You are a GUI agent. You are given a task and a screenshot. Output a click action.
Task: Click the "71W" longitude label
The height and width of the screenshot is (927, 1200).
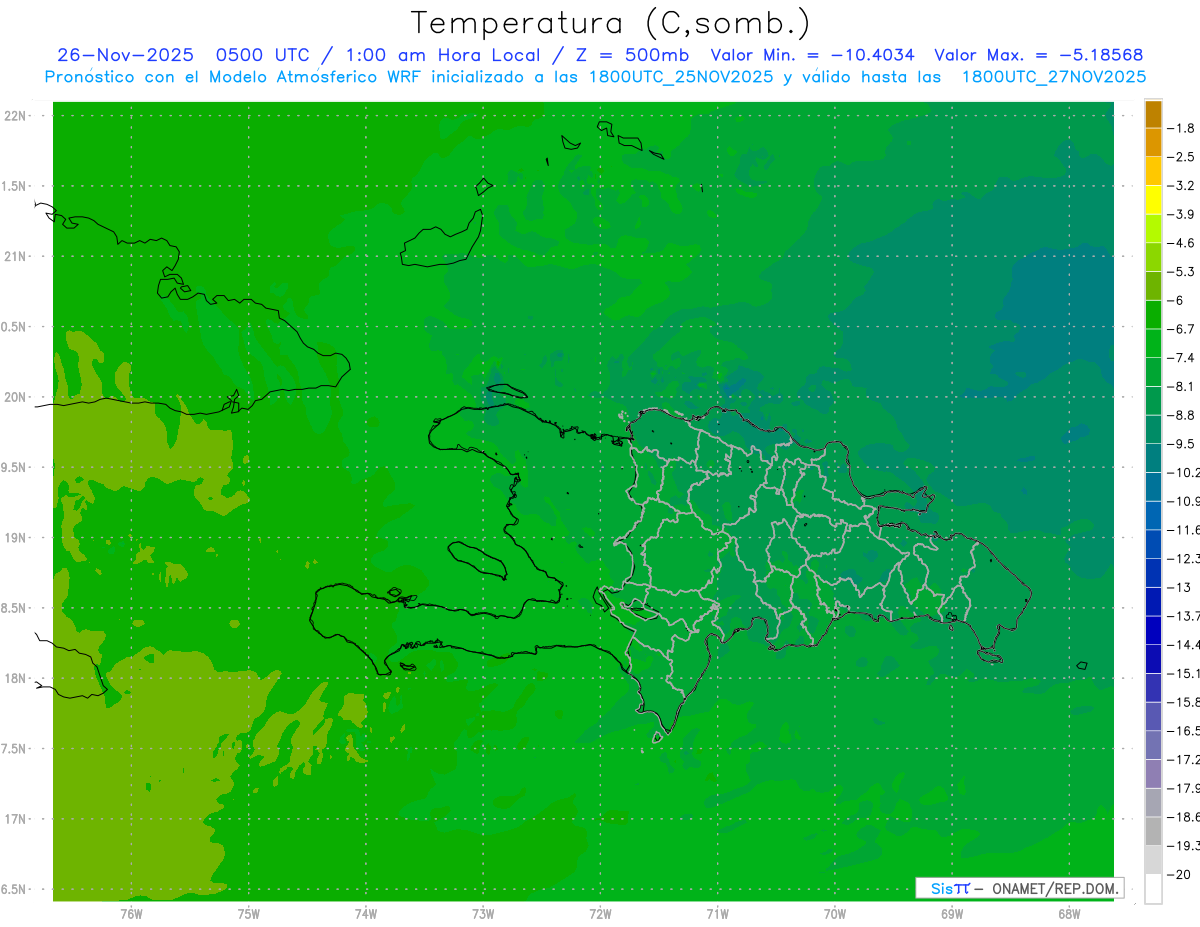click(x=717, y=913)
